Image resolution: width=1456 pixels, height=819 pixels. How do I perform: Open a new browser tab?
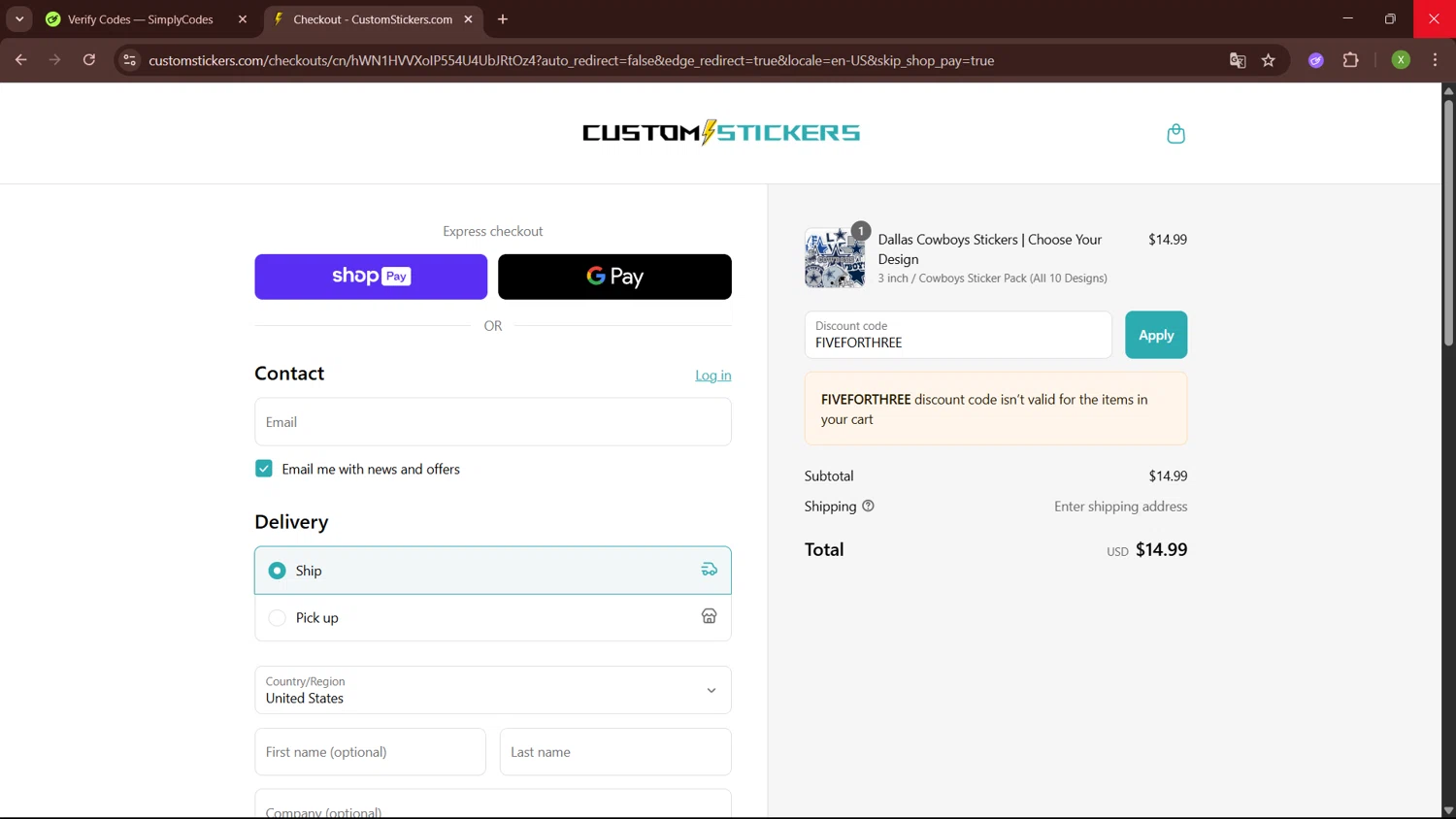point(503,19)
